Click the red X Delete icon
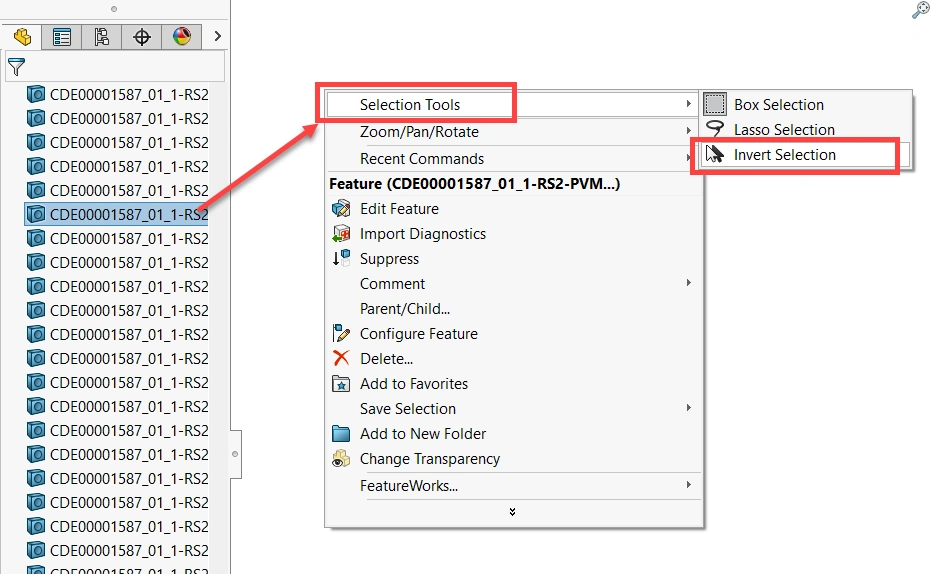Screen dimensions: 931x574 (x=341, y=358)
